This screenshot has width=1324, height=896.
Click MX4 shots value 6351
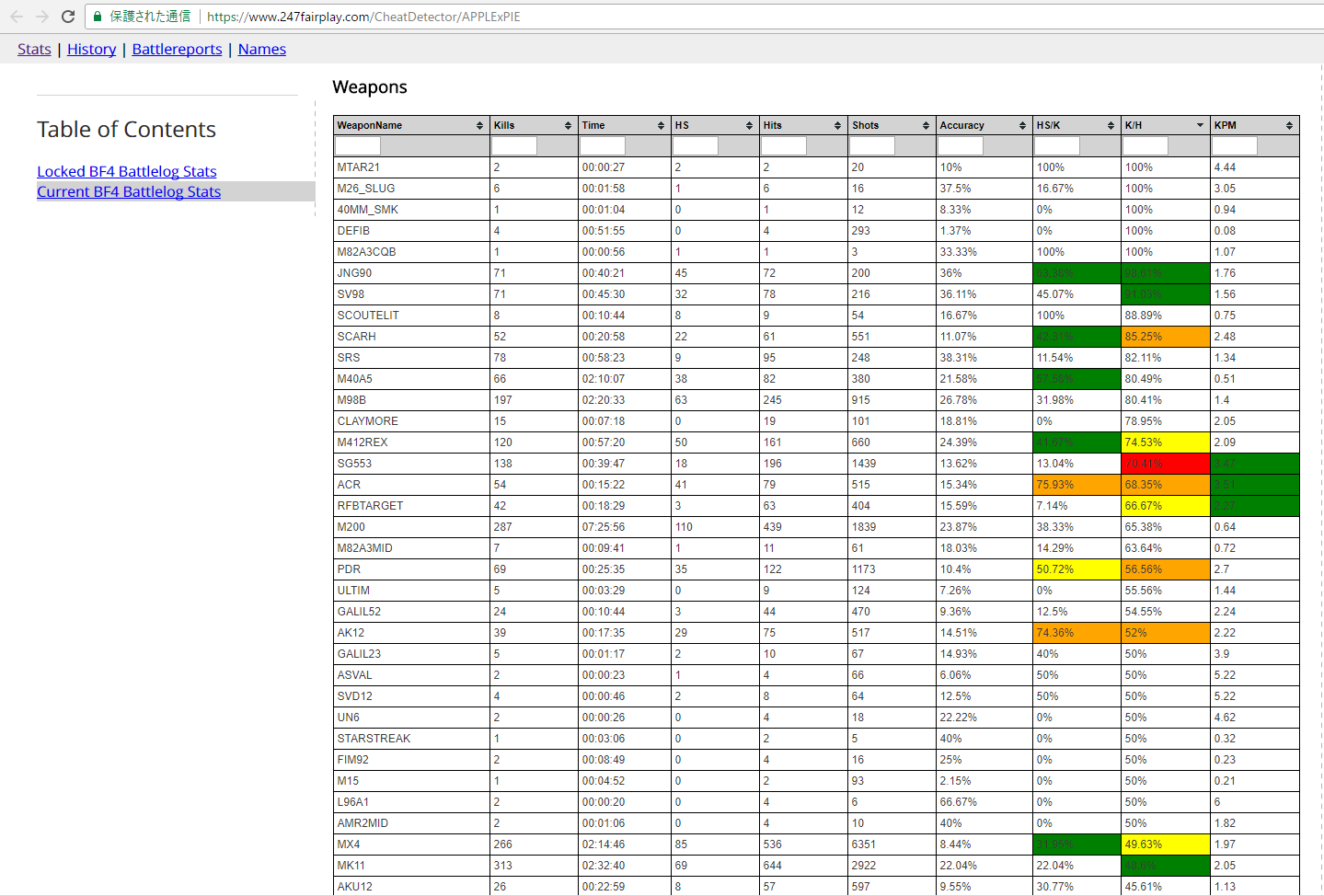click(x=864, y=844)
